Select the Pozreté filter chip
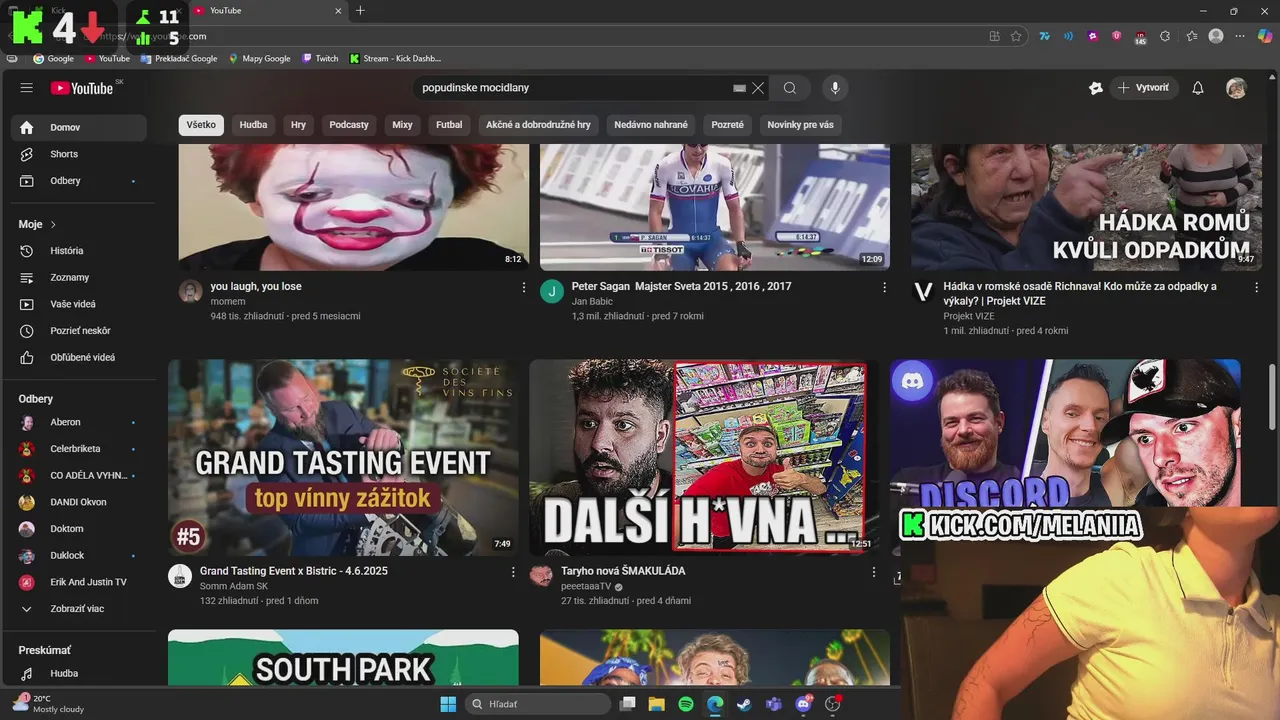Screen dimensions: 1280x720 coord(728,125)
